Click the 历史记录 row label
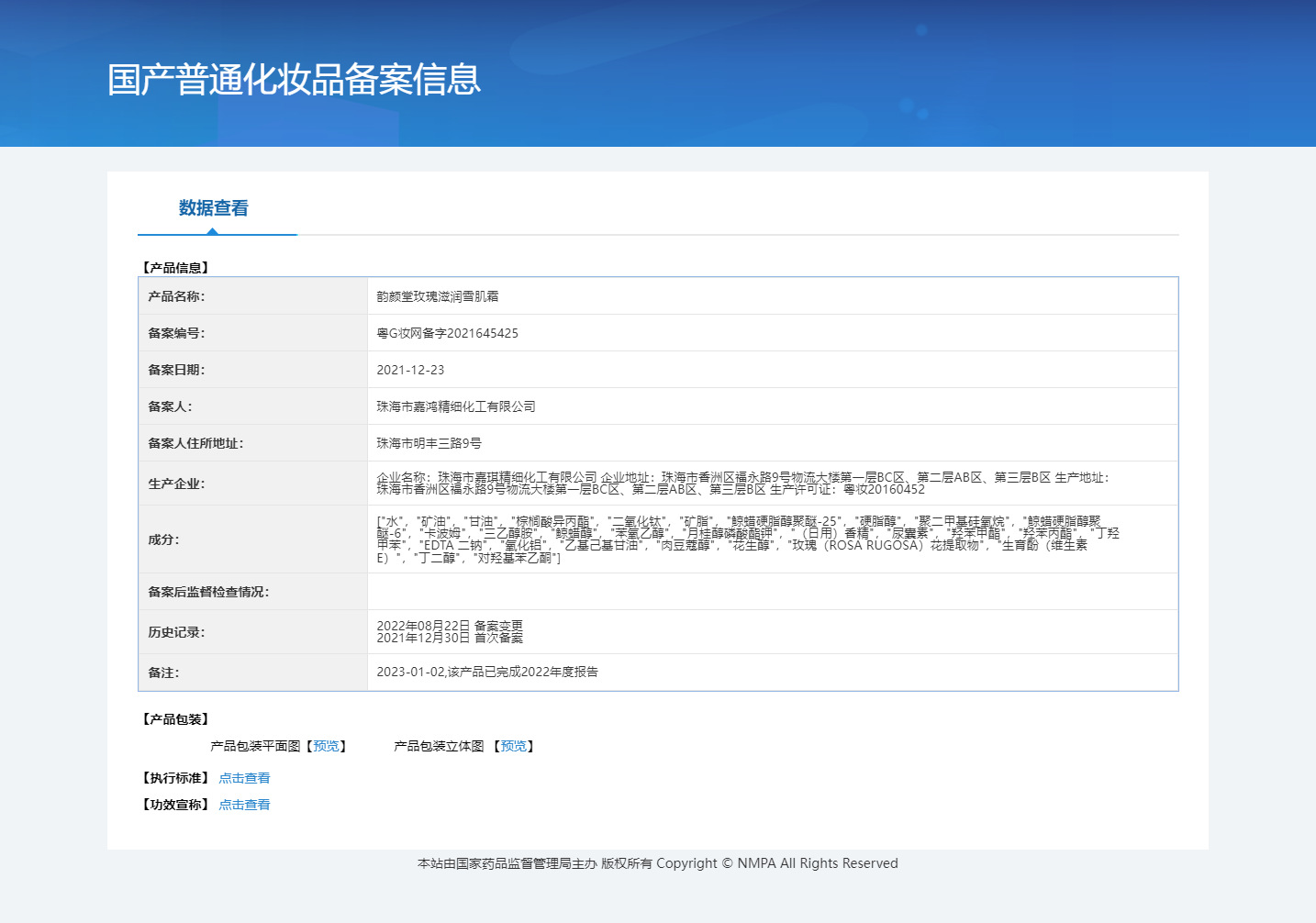This screenshot has height=923, width=1316. [176, 632]
